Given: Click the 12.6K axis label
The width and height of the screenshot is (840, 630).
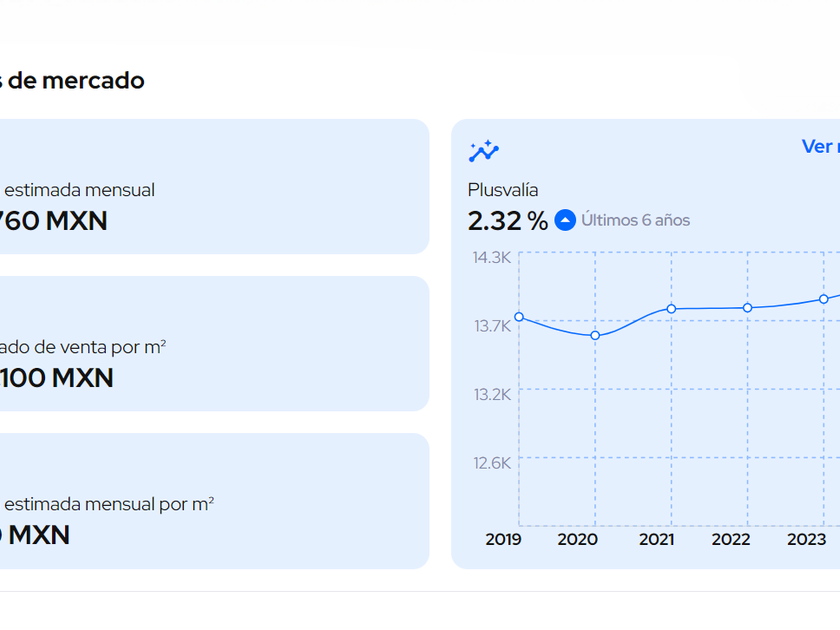Looking at the screenshot, I should click(x=492, y=462).
